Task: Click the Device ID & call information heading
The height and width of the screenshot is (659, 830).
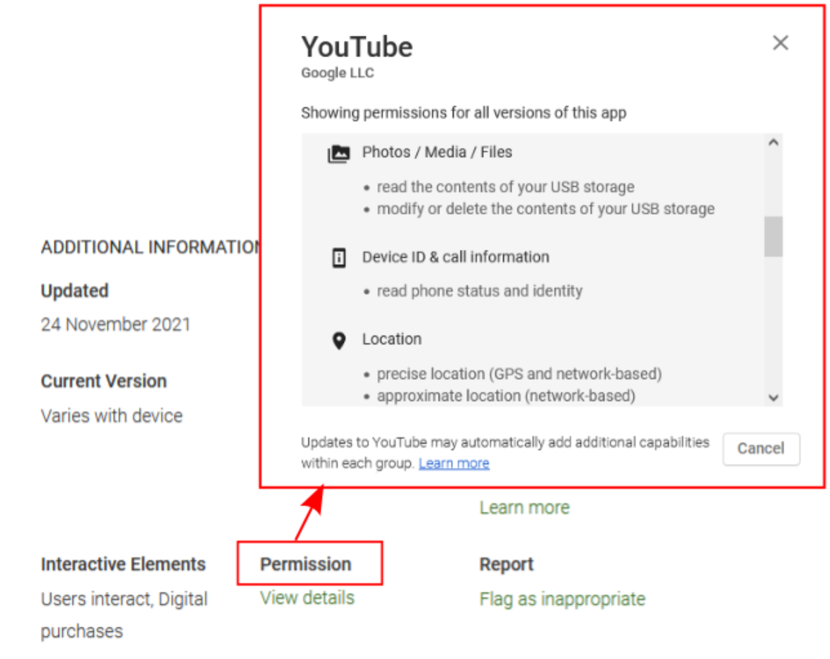Action: pyautogui.click(x=456, y=257)
